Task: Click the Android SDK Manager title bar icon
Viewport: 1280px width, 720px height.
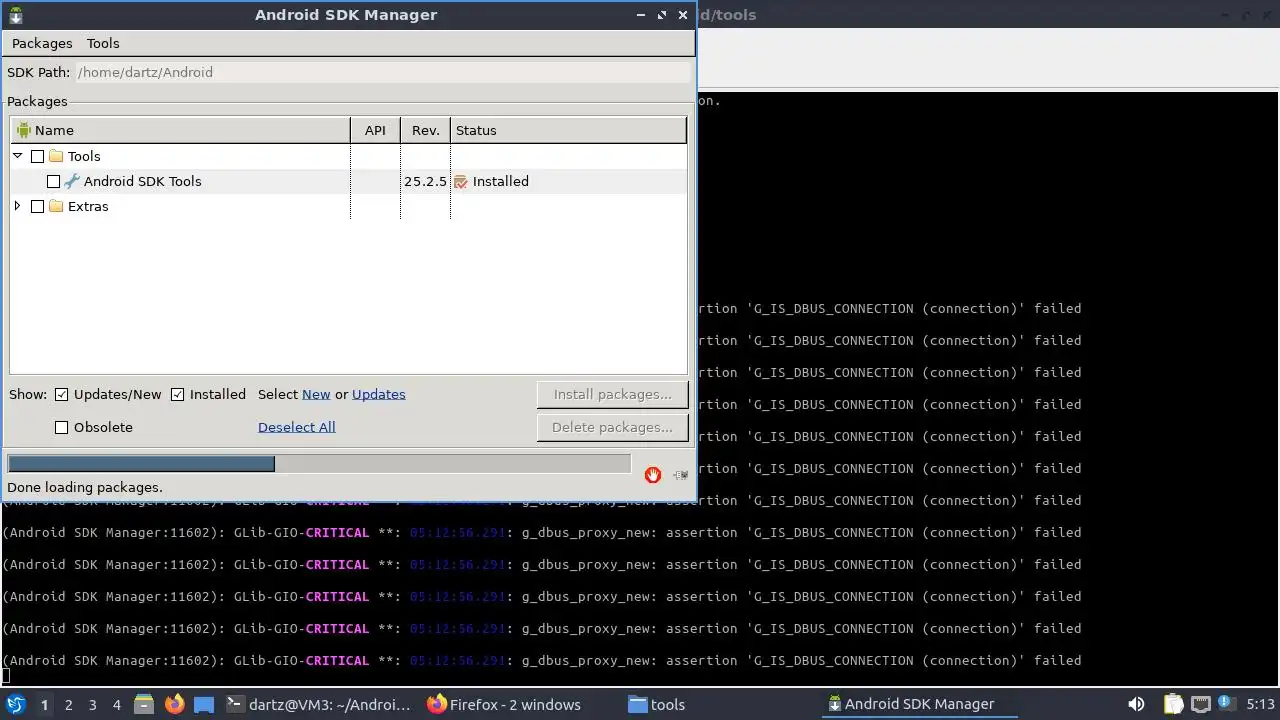Action: tap(15, 15)
